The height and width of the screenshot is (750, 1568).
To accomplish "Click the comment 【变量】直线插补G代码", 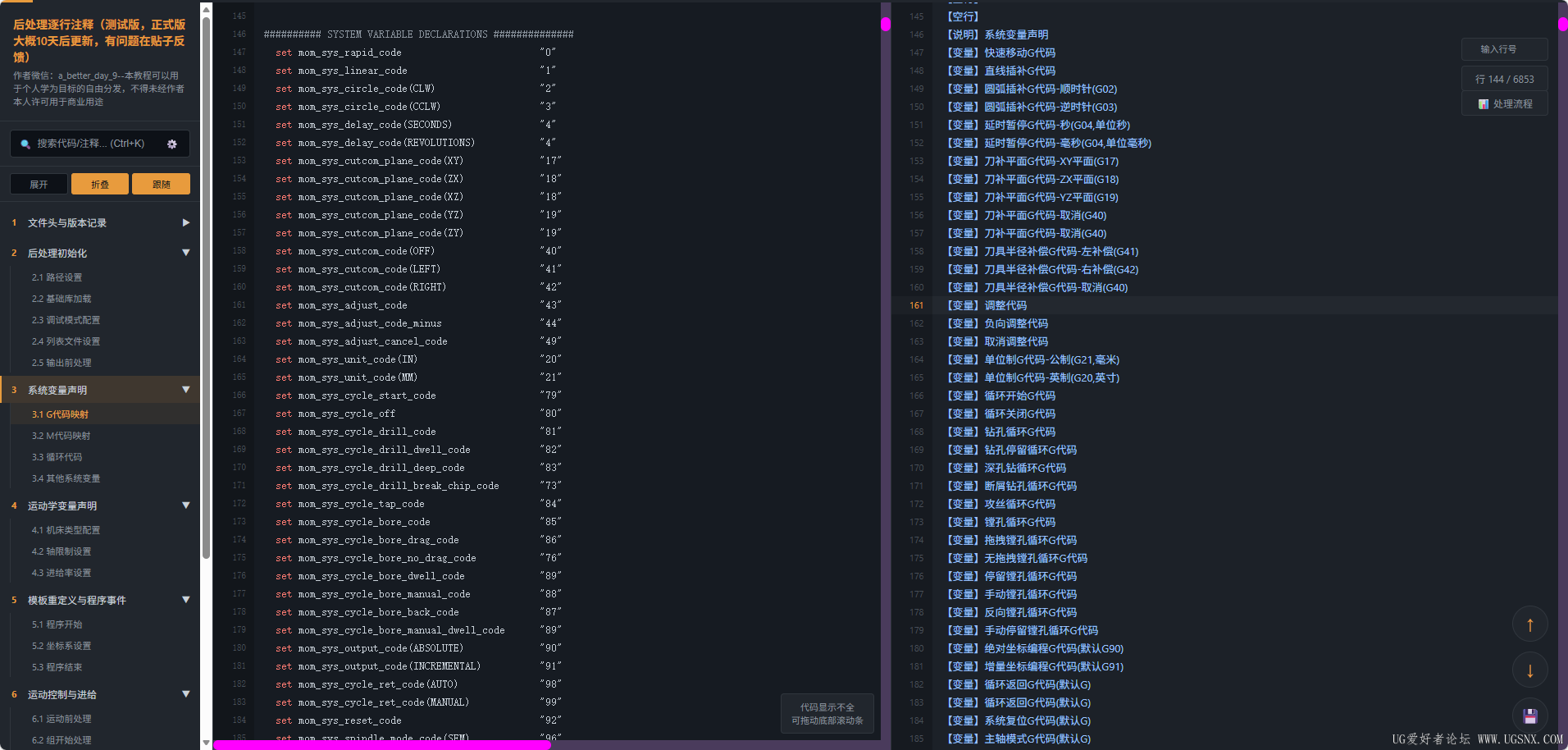I will 1001,71.
